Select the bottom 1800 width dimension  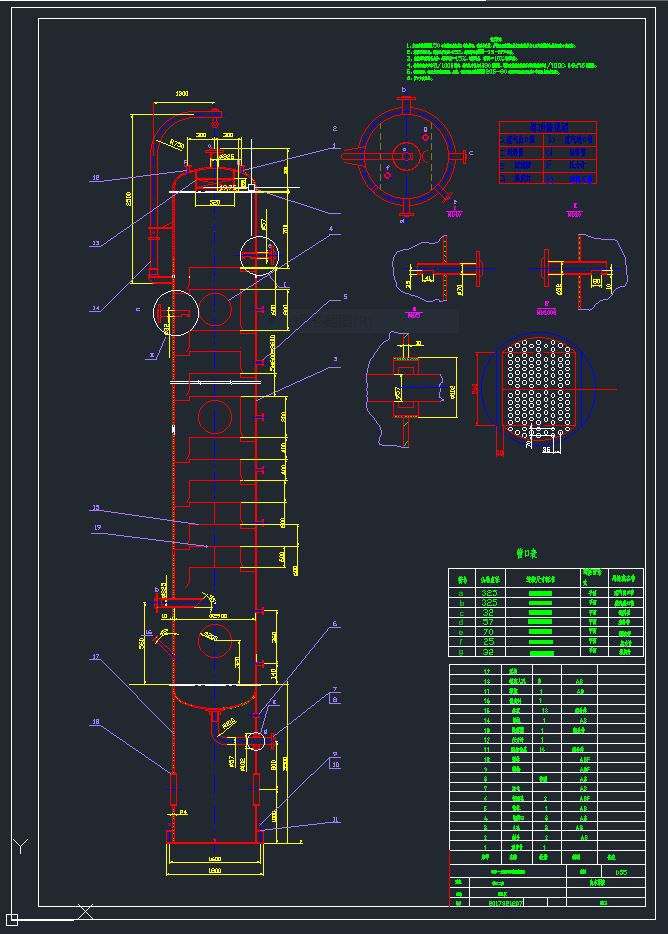pyautogui.click(x=215, y=870)
